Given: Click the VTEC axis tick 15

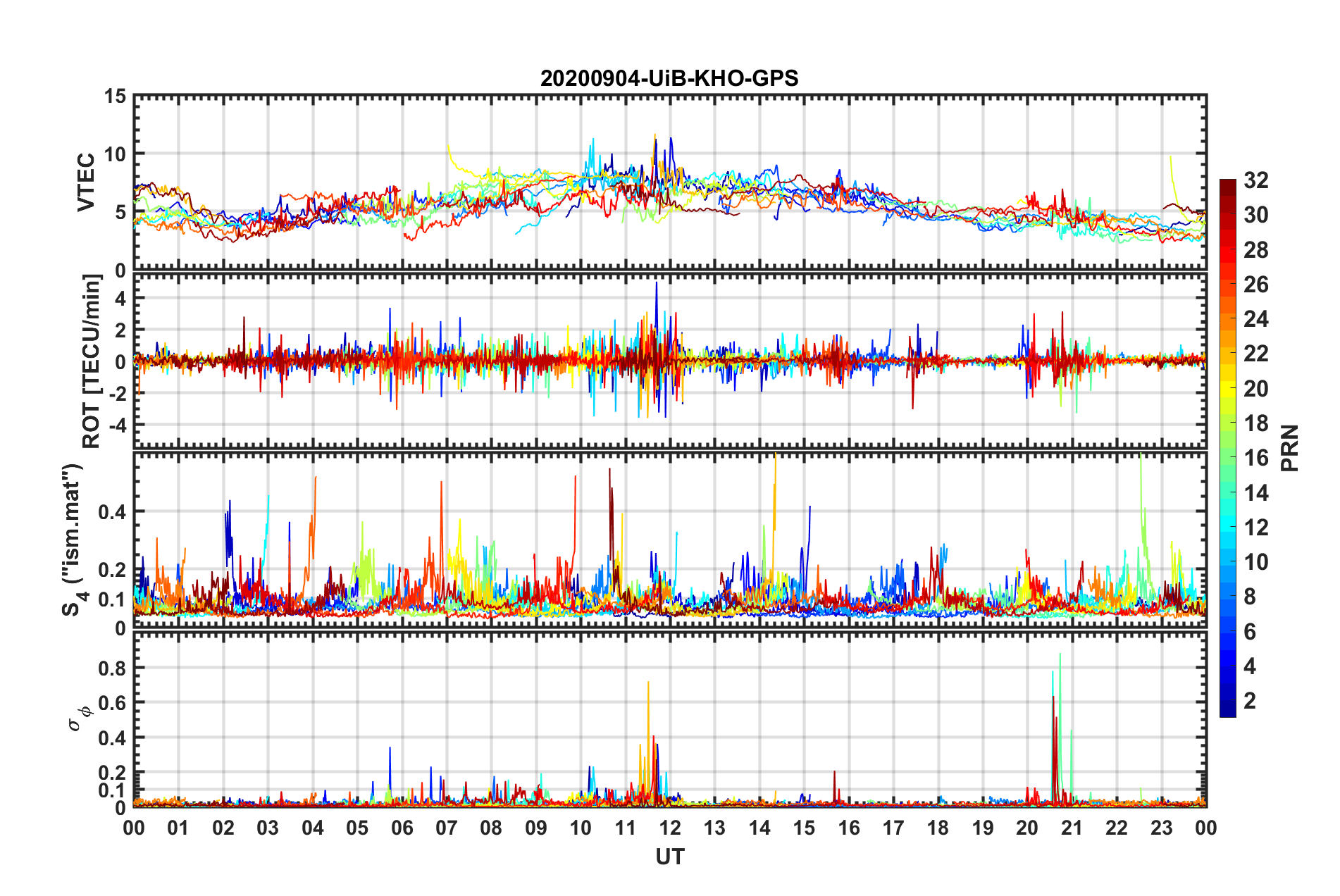Looking at the screenshot, I should pos(116,96).
